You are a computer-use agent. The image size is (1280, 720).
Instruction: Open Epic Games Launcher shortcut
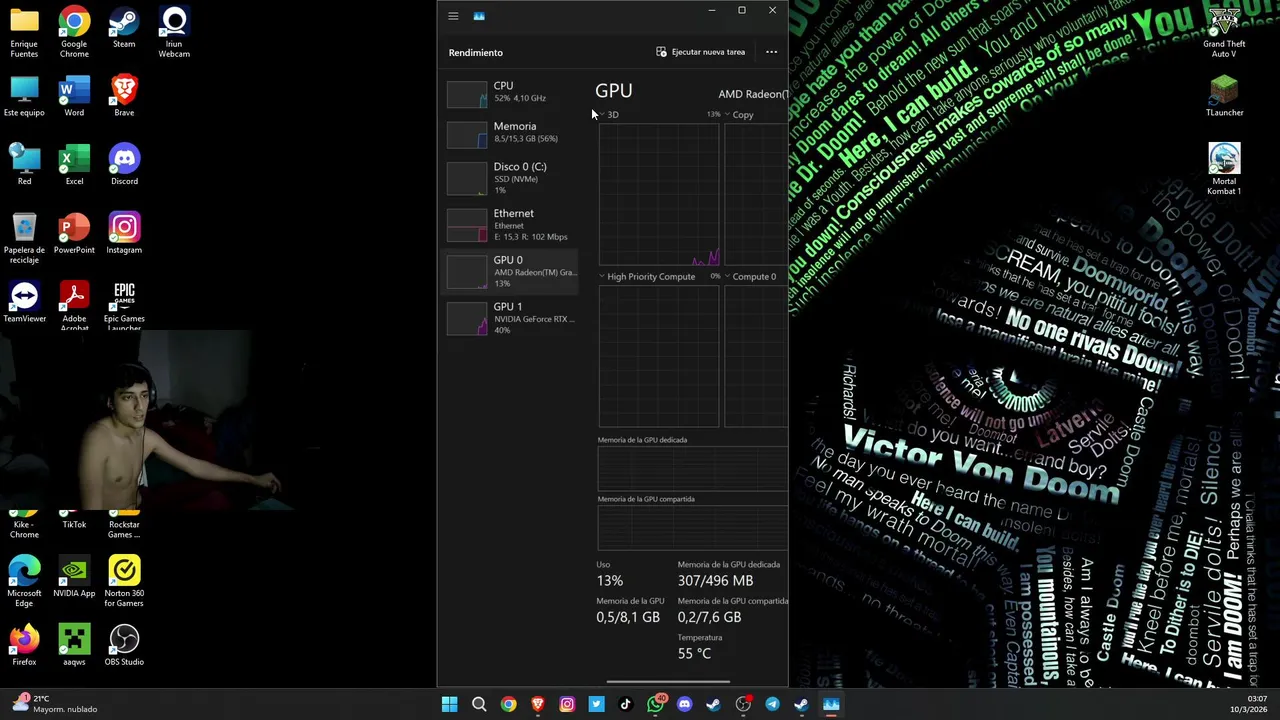[124, 306]
